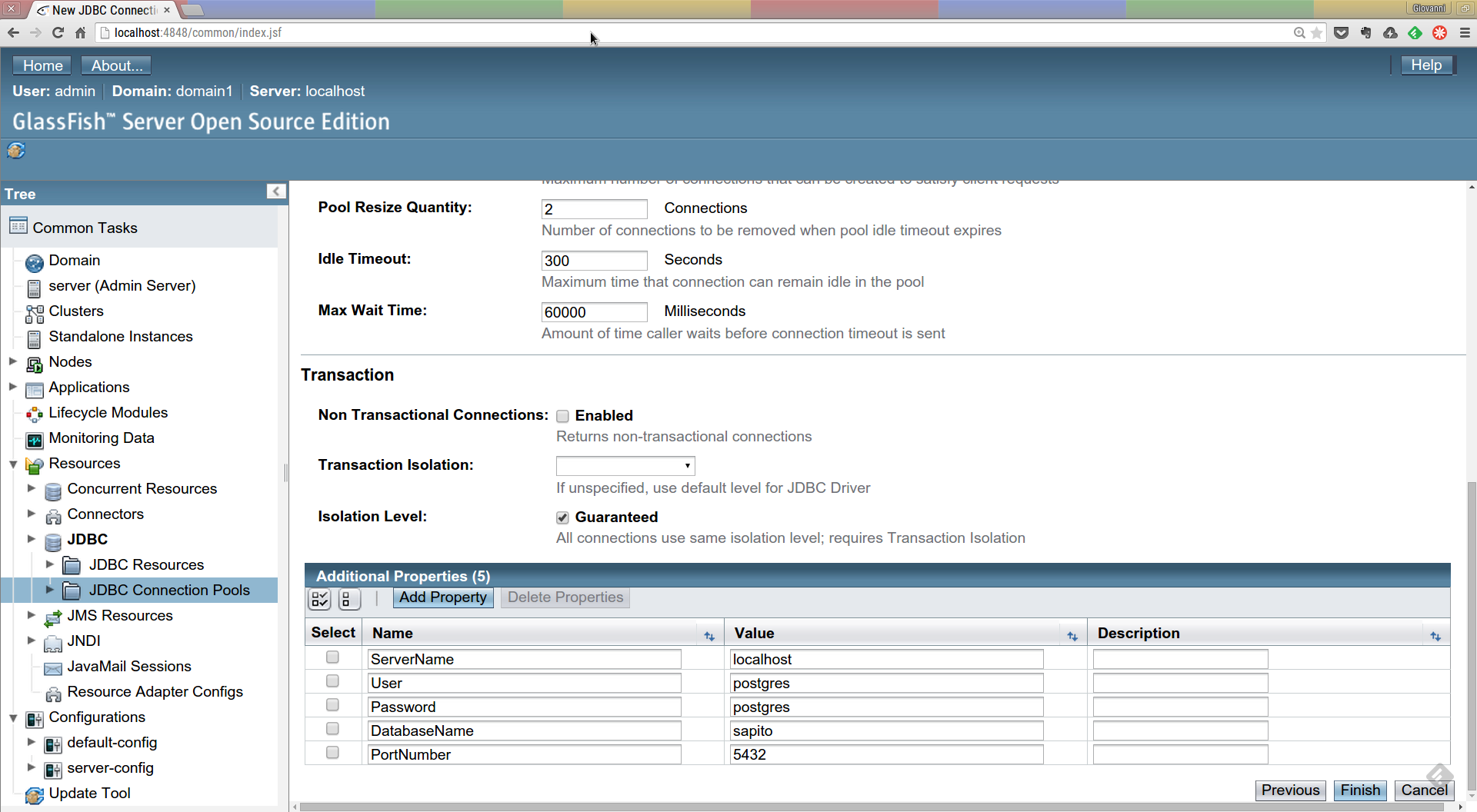Collapse the Tree panel
The image size is (1477, 812).
(x=276, y=191)
